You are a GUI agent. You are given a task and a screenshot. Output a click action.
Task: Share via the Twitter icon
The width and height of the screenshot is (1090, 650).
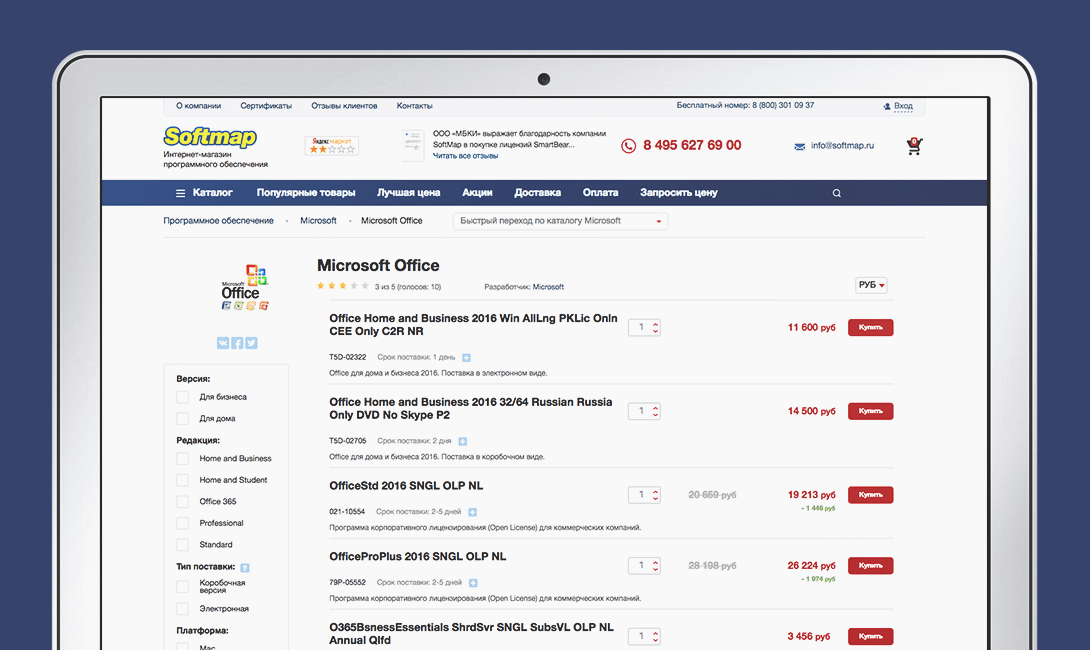pyautogui.click(x=252, y=343)
